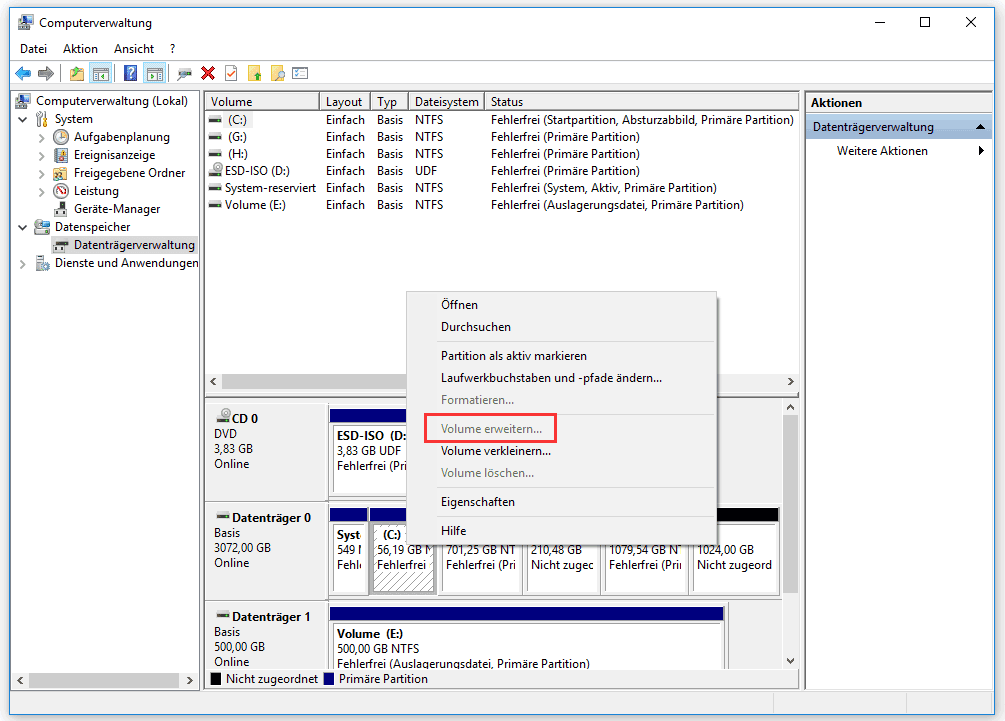Click the Freigegebene Ordner icon
Screen dimensions: 1005x721
(60, 173)
